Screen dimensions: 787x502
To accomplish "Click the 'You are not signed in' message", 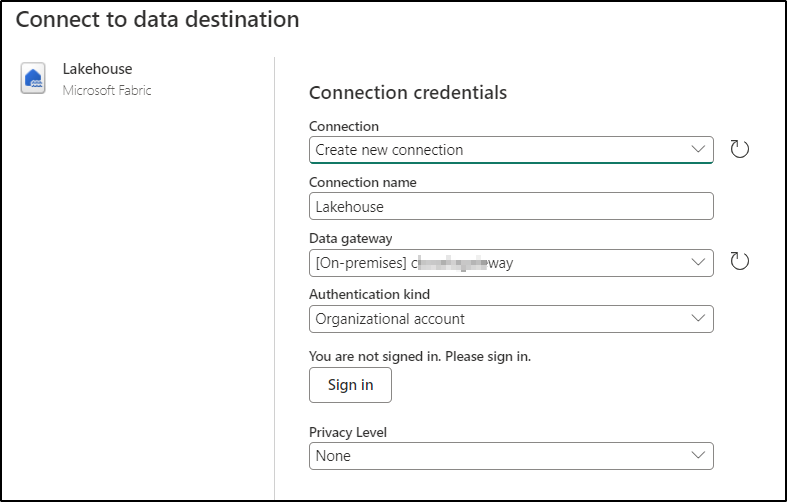I will point(420,356).
